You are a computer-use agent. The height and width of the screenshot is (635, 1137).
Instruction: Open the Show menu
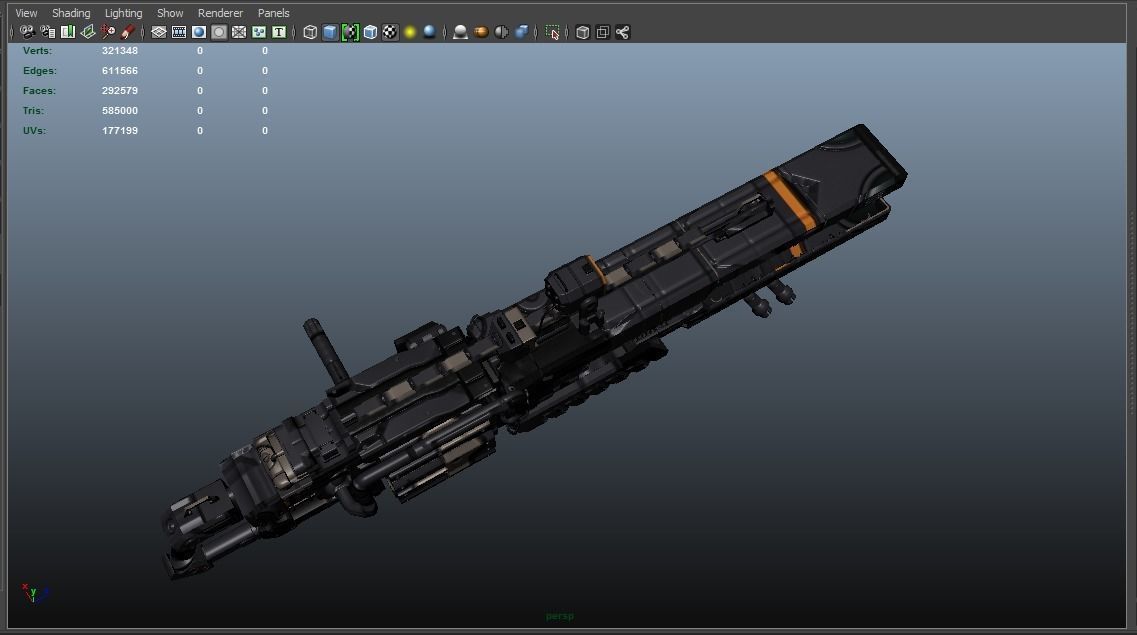pos(170,13)
